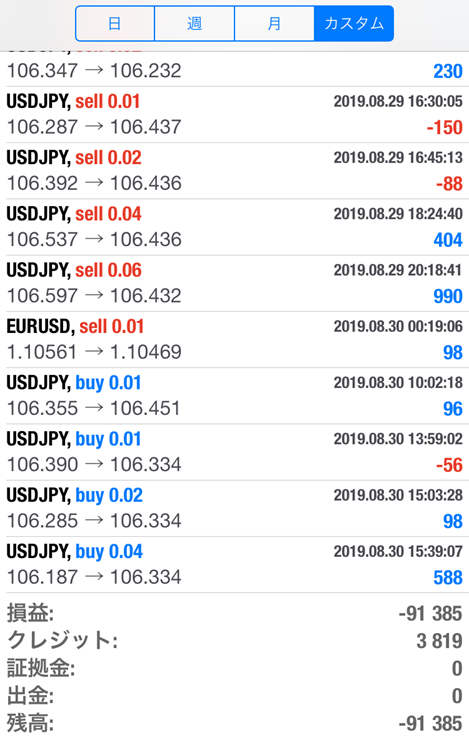Tap the クレジット credit value 3 819
This screenshot has width=469, height=741.
[439, 641]
